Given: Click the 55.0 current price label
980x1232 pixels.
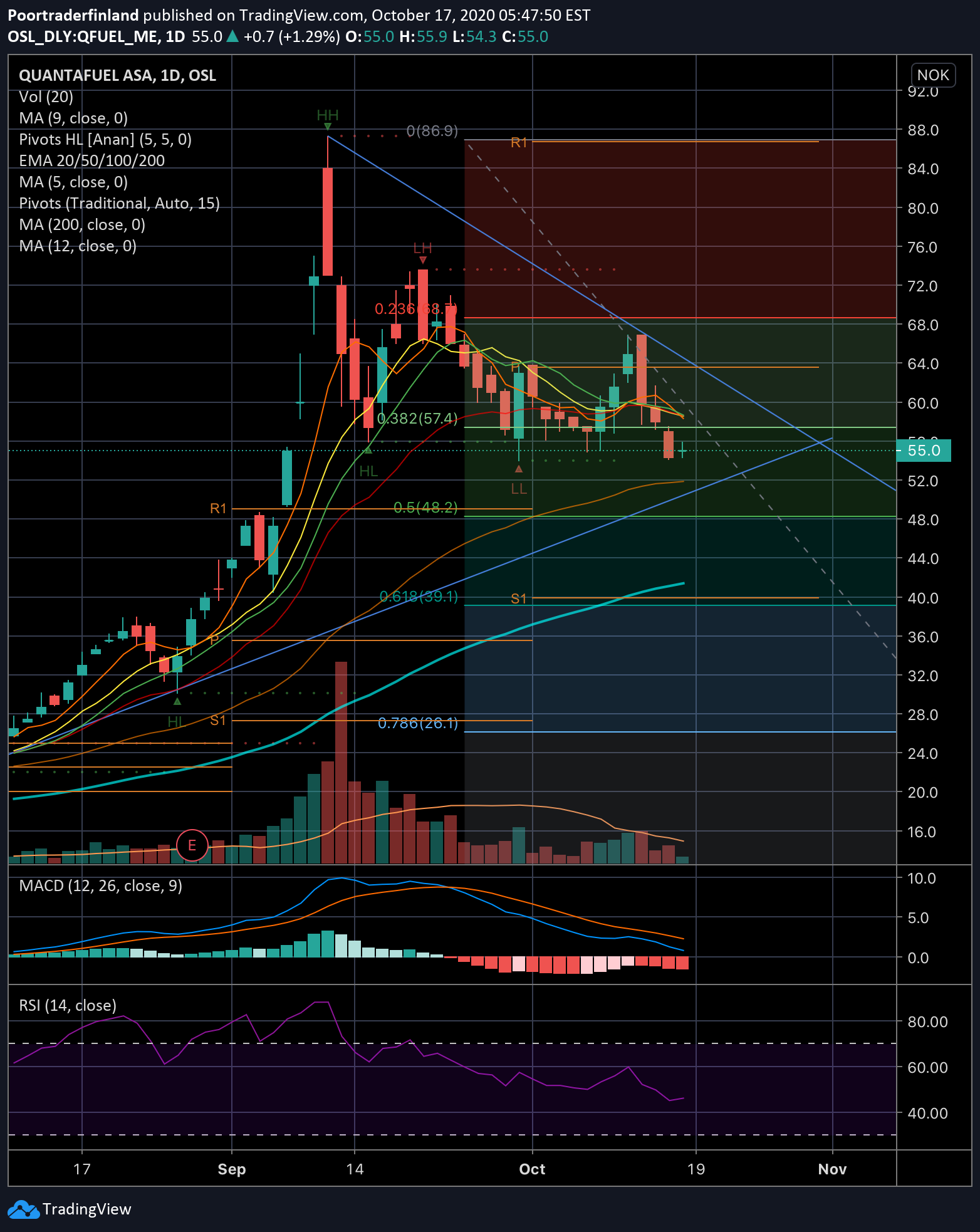Looking at the screenshot, I should (924, 451).
